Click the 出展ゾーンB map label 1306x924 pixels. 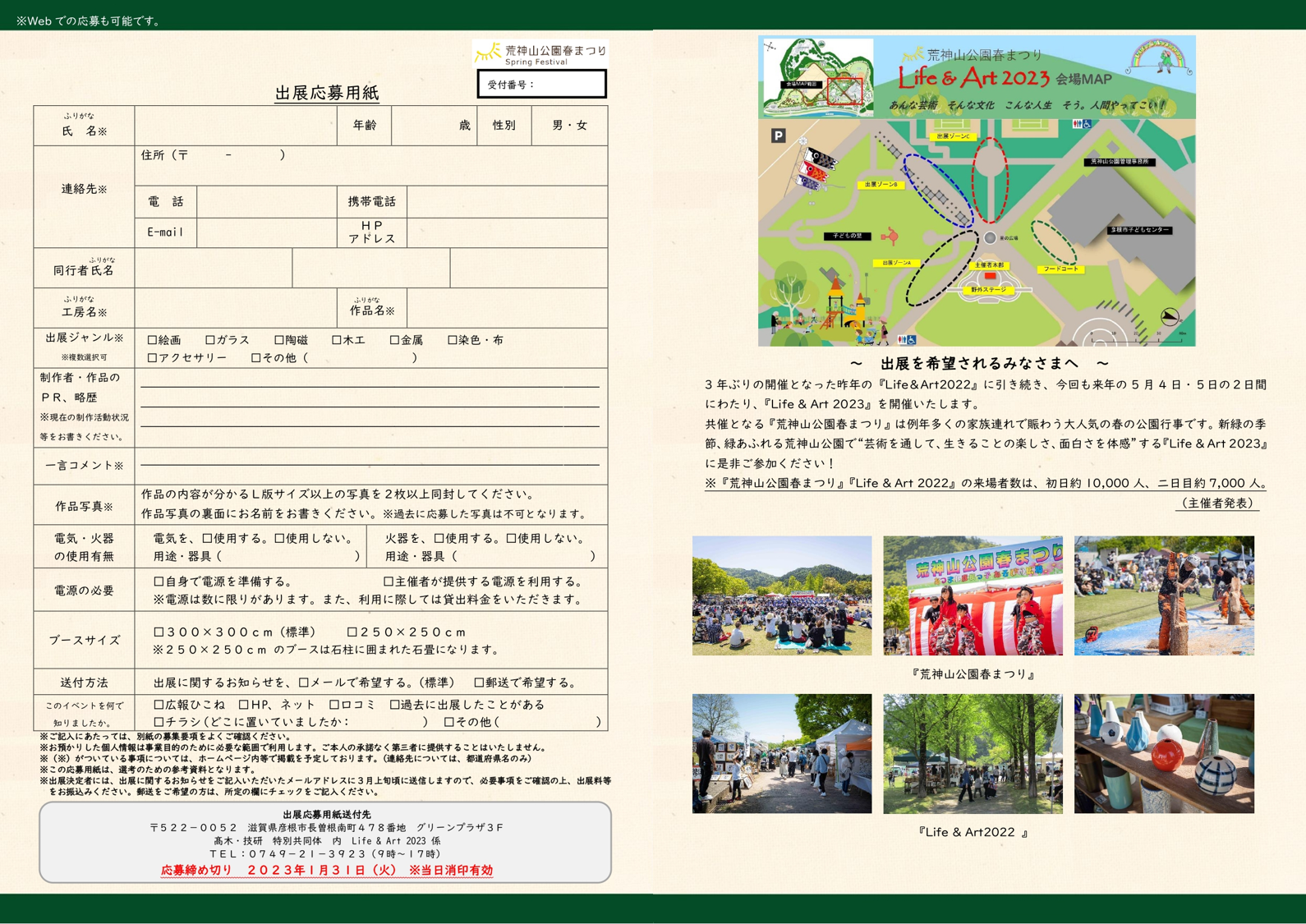click(882, 185)
